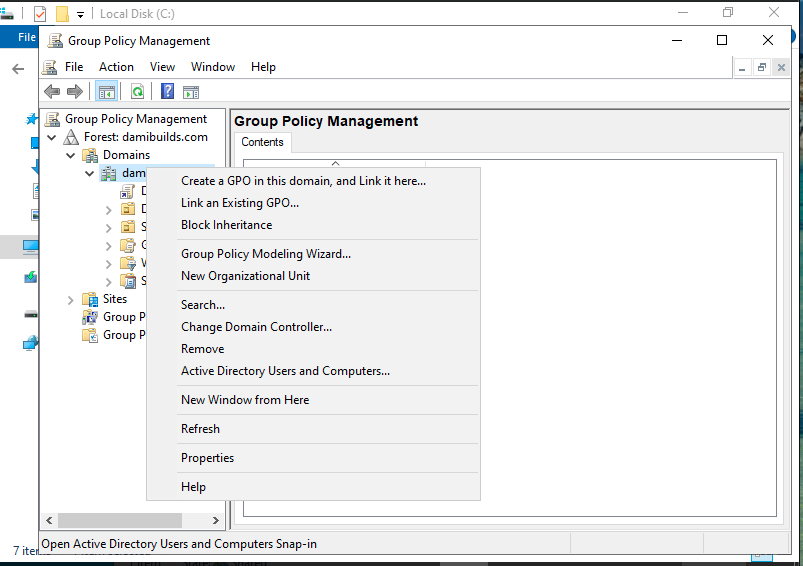Collapse the selected domain node
803x566 pixels.
(90, 174)
